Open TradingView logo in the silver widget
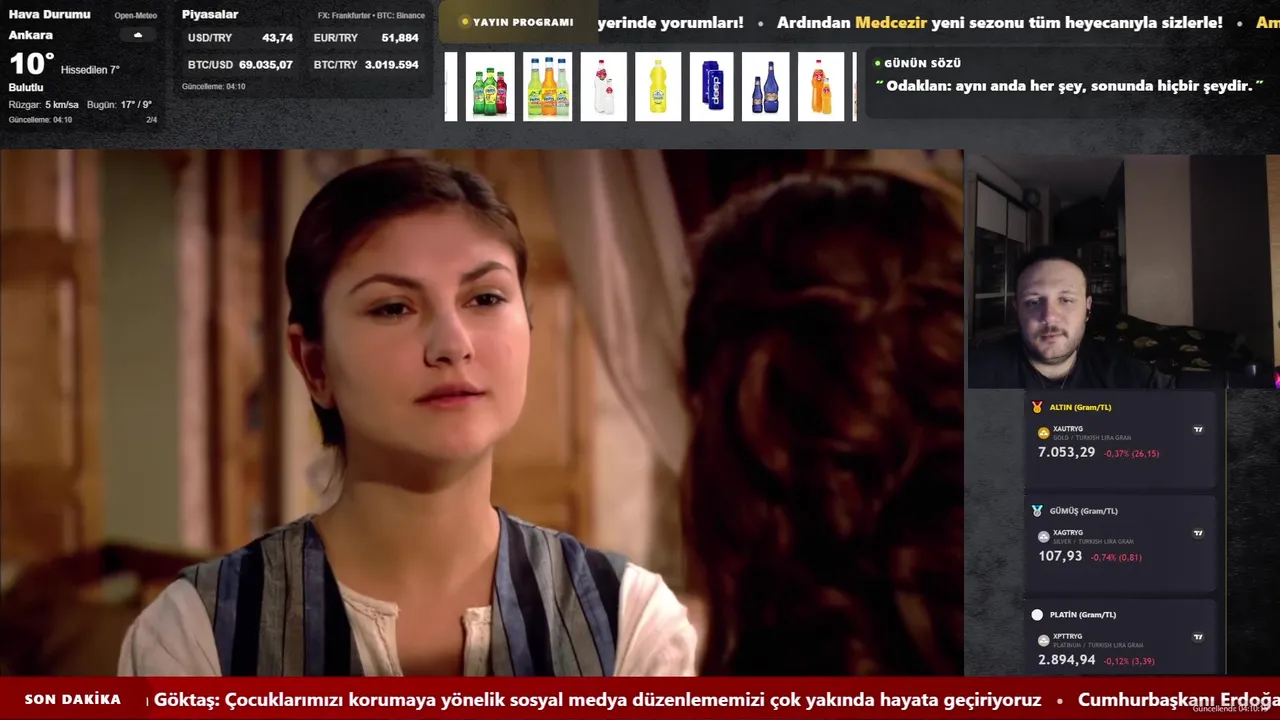The image size is (1280, 720). (x=1198, y=533)
